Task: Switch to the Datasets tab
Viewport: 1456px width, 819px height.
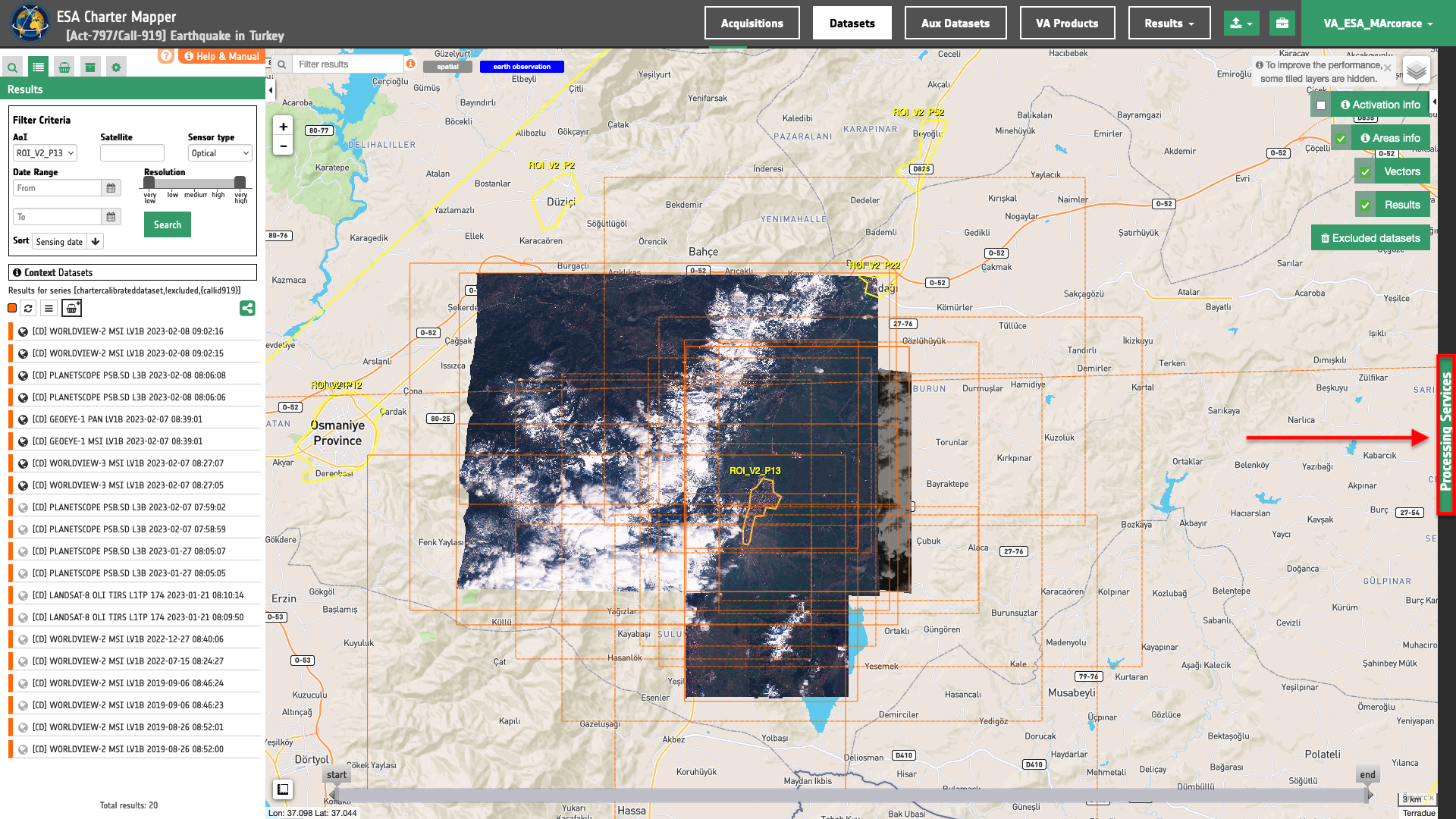Action: [852, 24]
